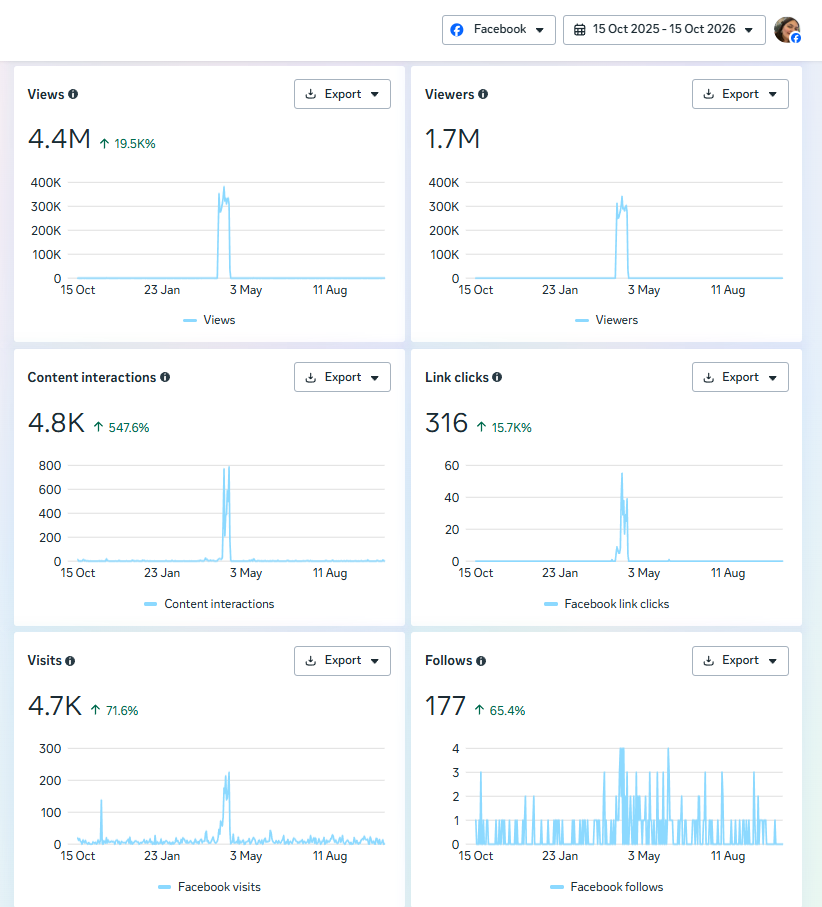This screenshot has height=907, width=822.
Task: Export the Visits chart data
Action: tap(342, 661)
